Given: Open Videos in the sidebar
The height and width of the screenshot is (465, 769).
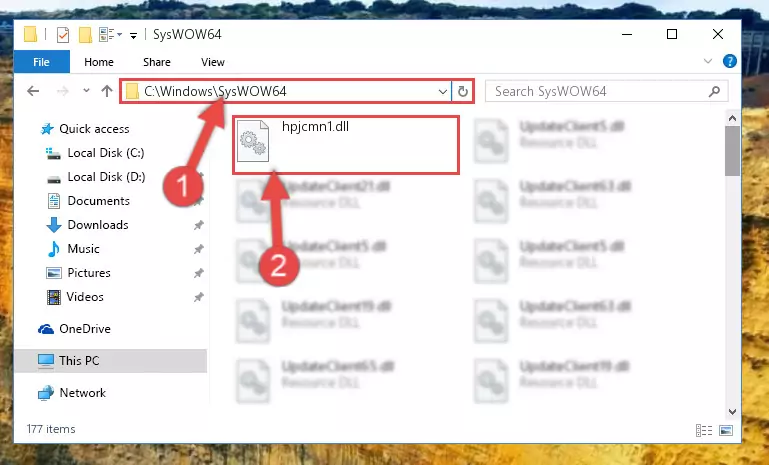Looking at the screenshot, I should [85, 297].
